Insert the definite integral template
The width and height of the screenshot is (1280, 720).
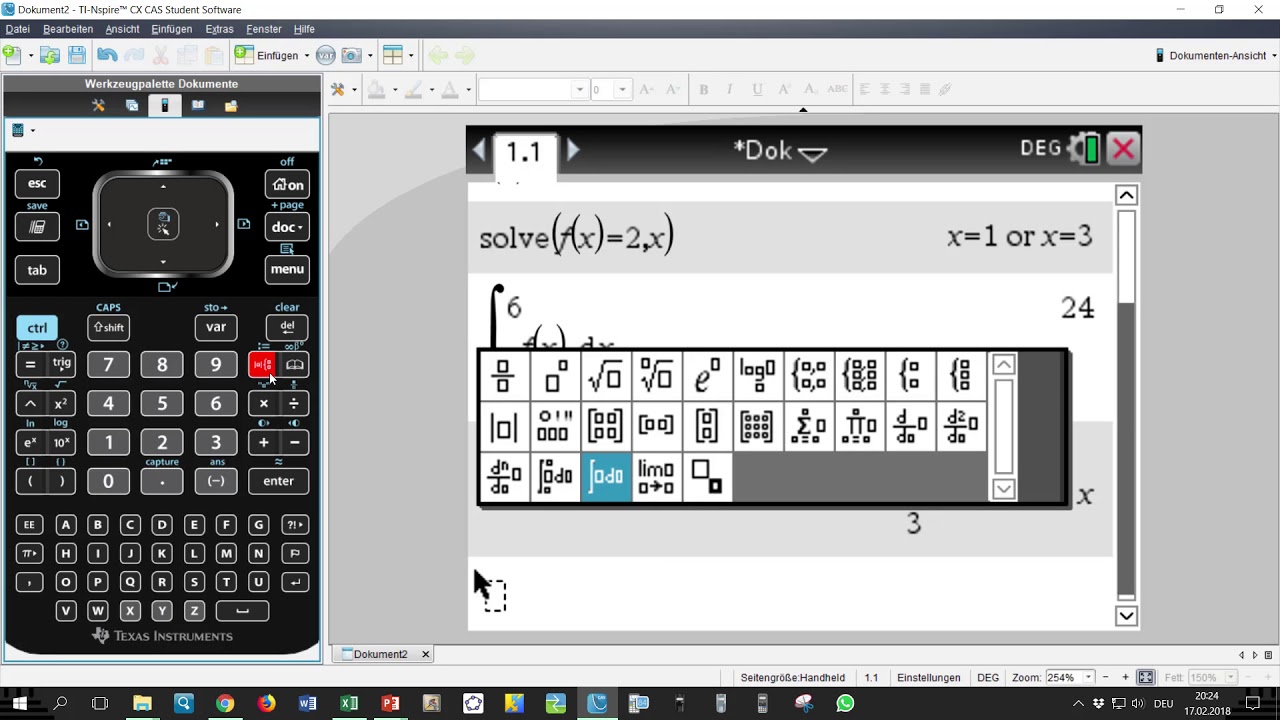(x=555, y=477)
